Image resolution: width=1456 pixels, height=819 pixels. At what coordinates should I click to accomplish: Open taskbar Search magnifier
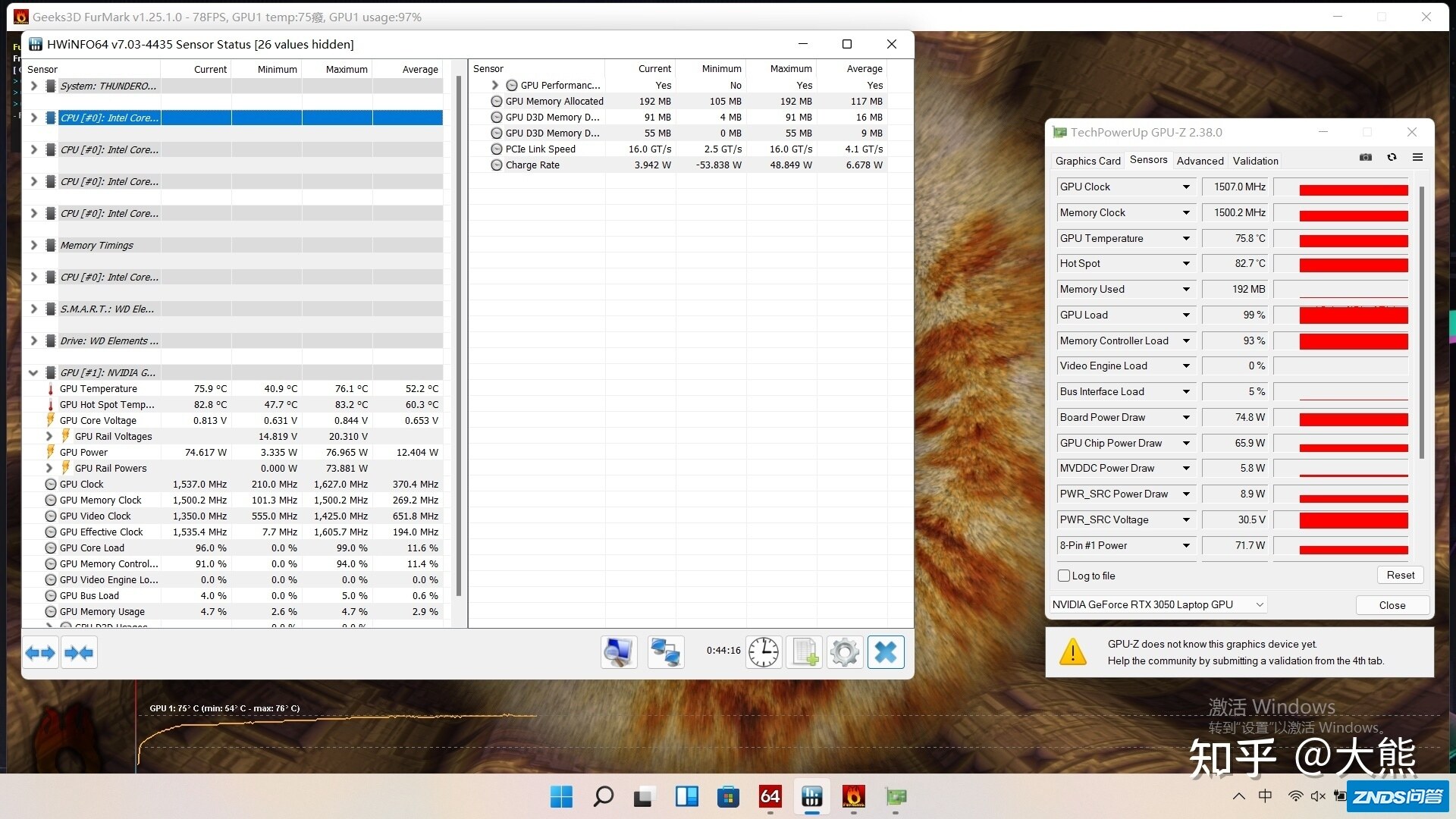[603, 796]
